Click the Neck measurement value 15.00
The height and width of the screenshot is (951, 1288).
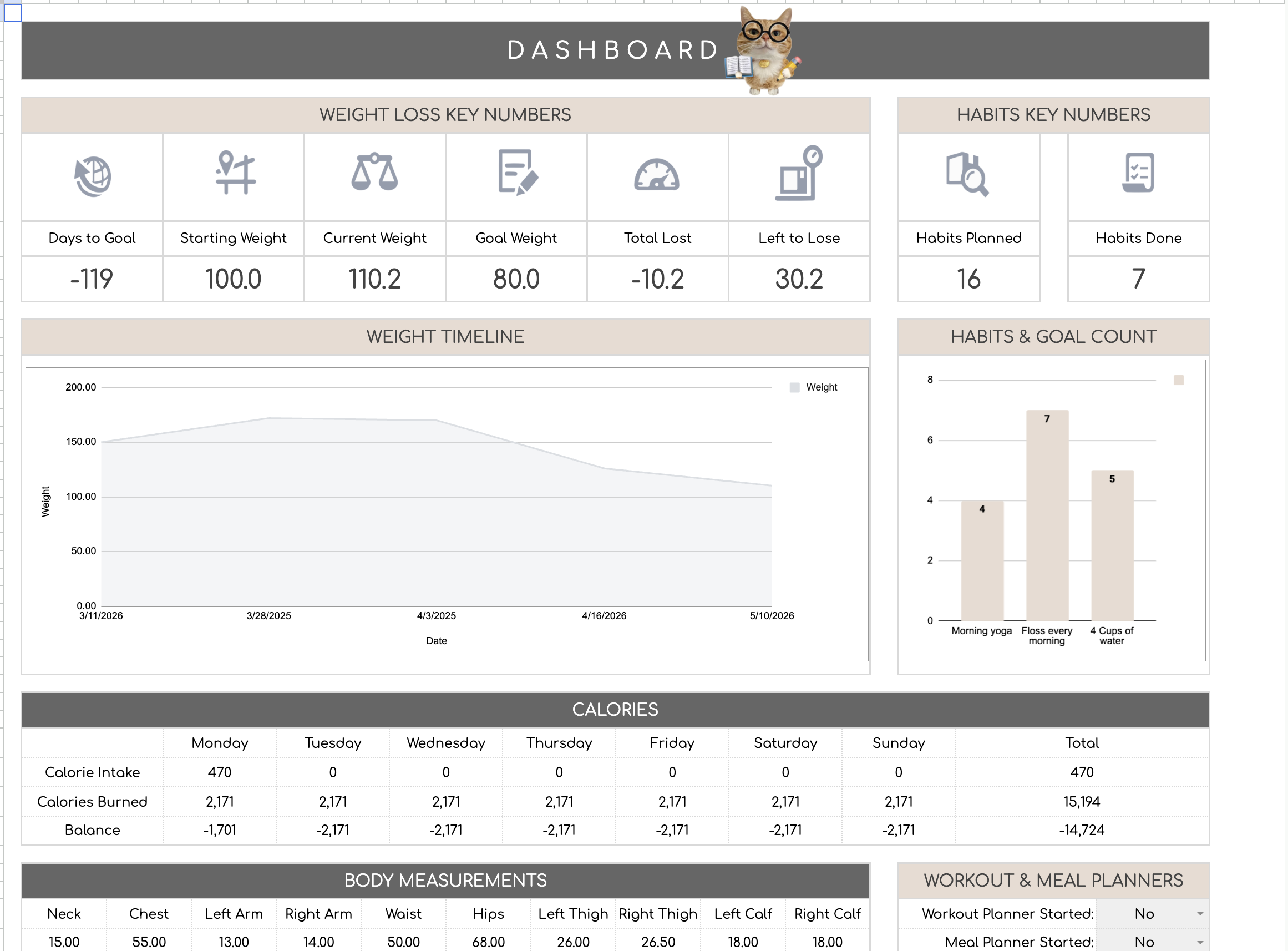coord(64,942)
